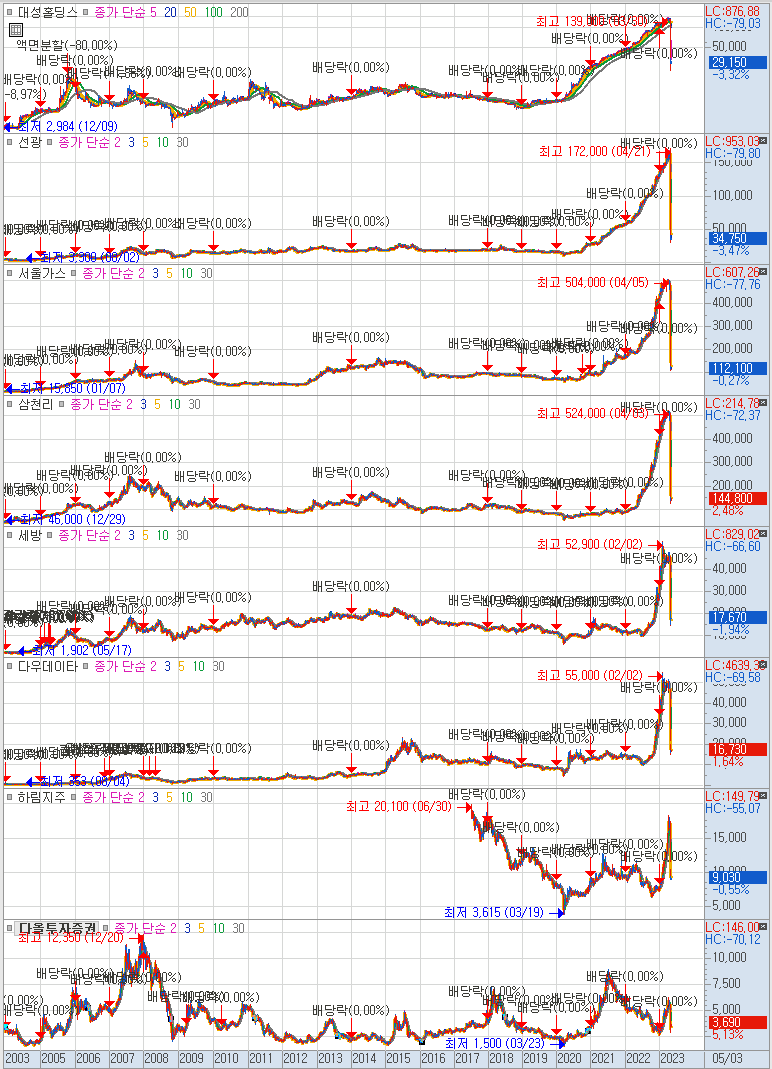Viewport: 772px width, 1069px height.
Task: Click the square marker before 서울가스 name
Action: [10, 273]
